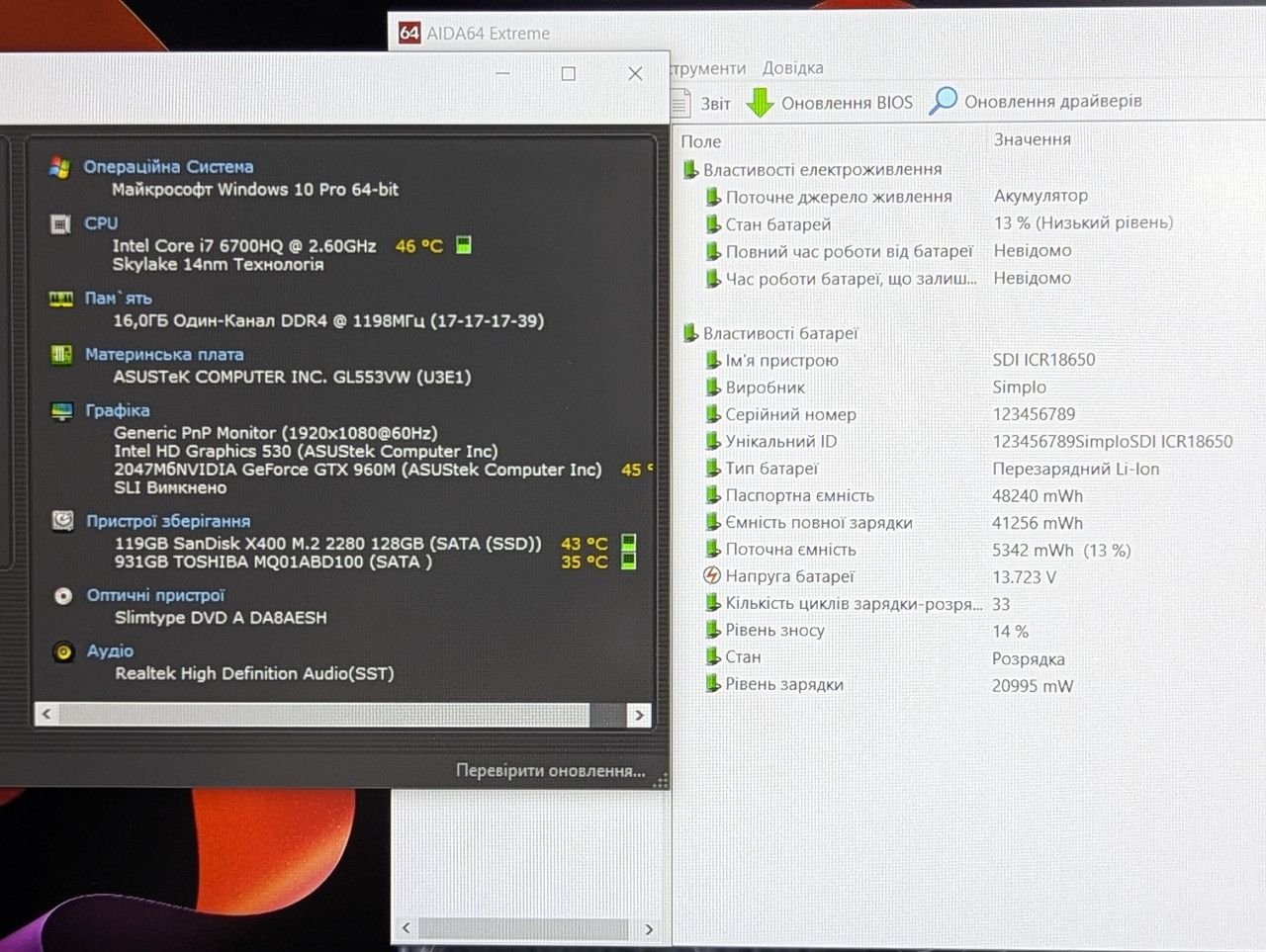The width and height of the screenshot is (1266, 952).
Task: Click the CPU chip icon in Speccy
Action: tap(60, 224)
